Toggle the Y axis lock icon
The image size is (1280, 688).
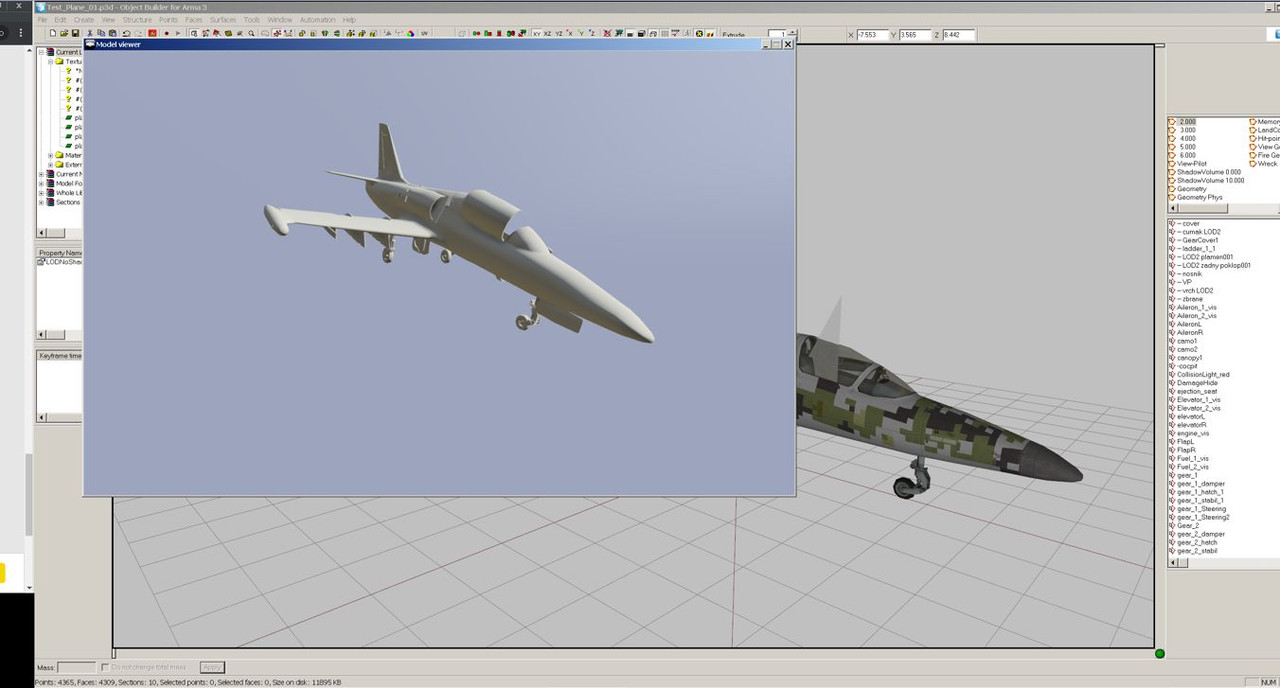[581, 33]
